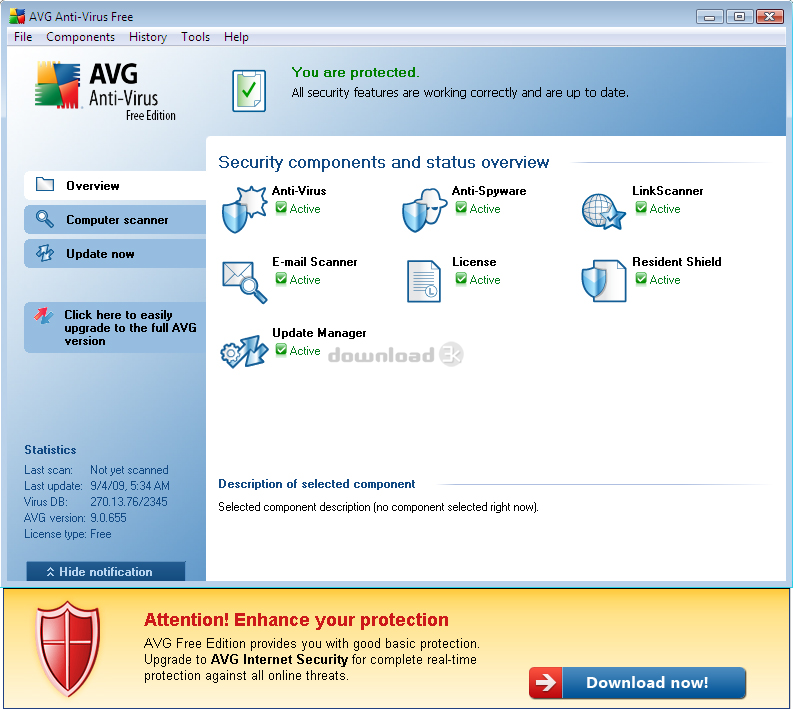Image resolution: width=793 pixels, height=709 pixels.
Task: Click the Anti-Spyware Active green check mark
Action: (461, 208)
